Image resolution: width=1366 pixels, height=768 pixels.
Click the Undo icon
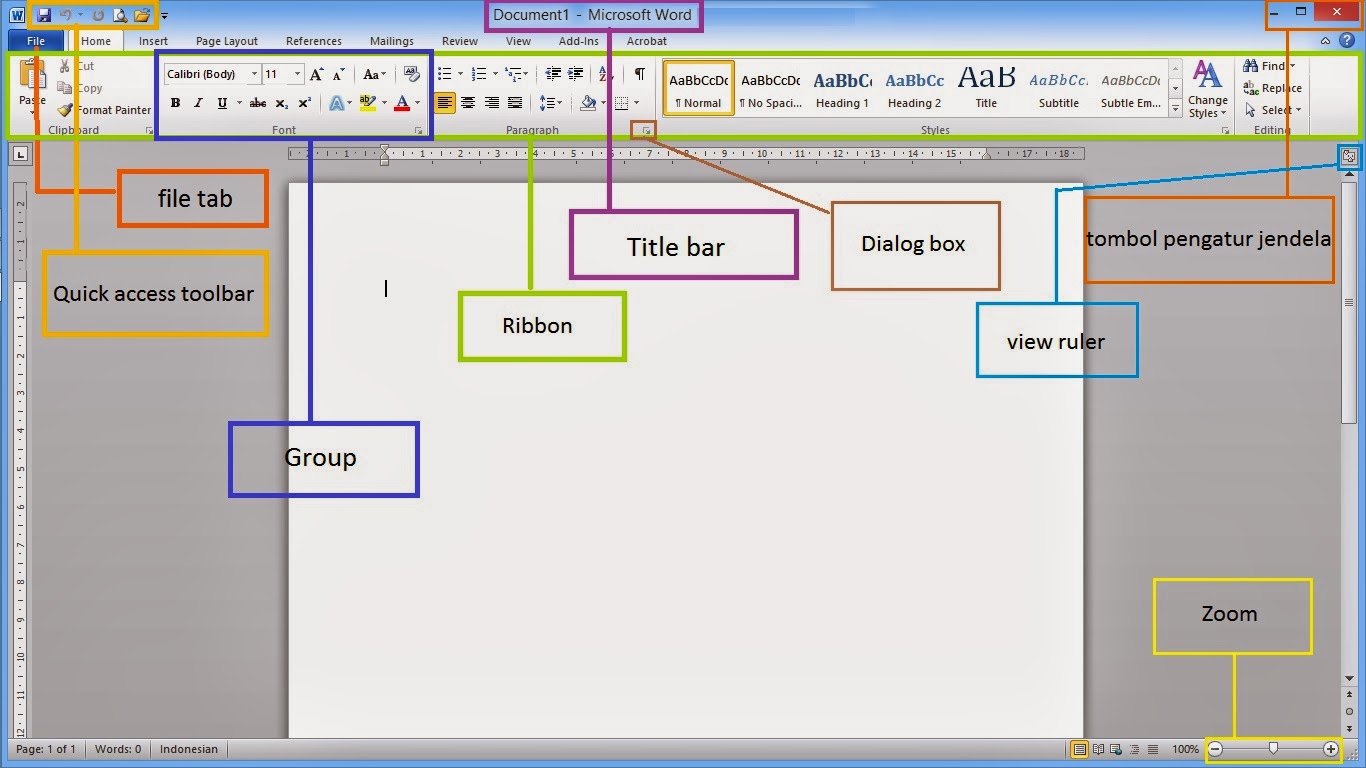coord(66,15)
